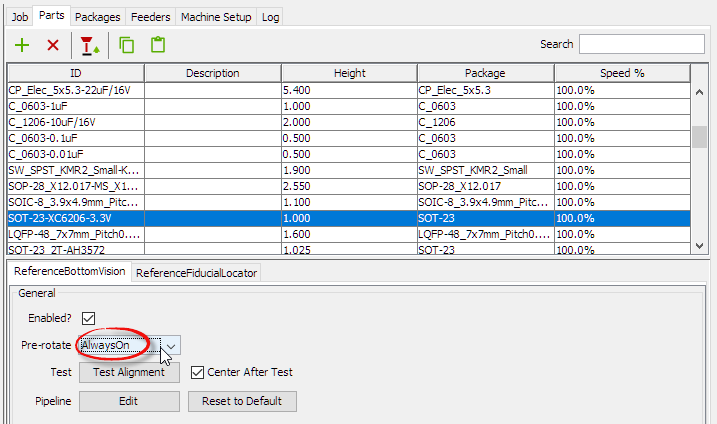
Task: Click the pick part nozzle icon
Action: tap(90, 45)
